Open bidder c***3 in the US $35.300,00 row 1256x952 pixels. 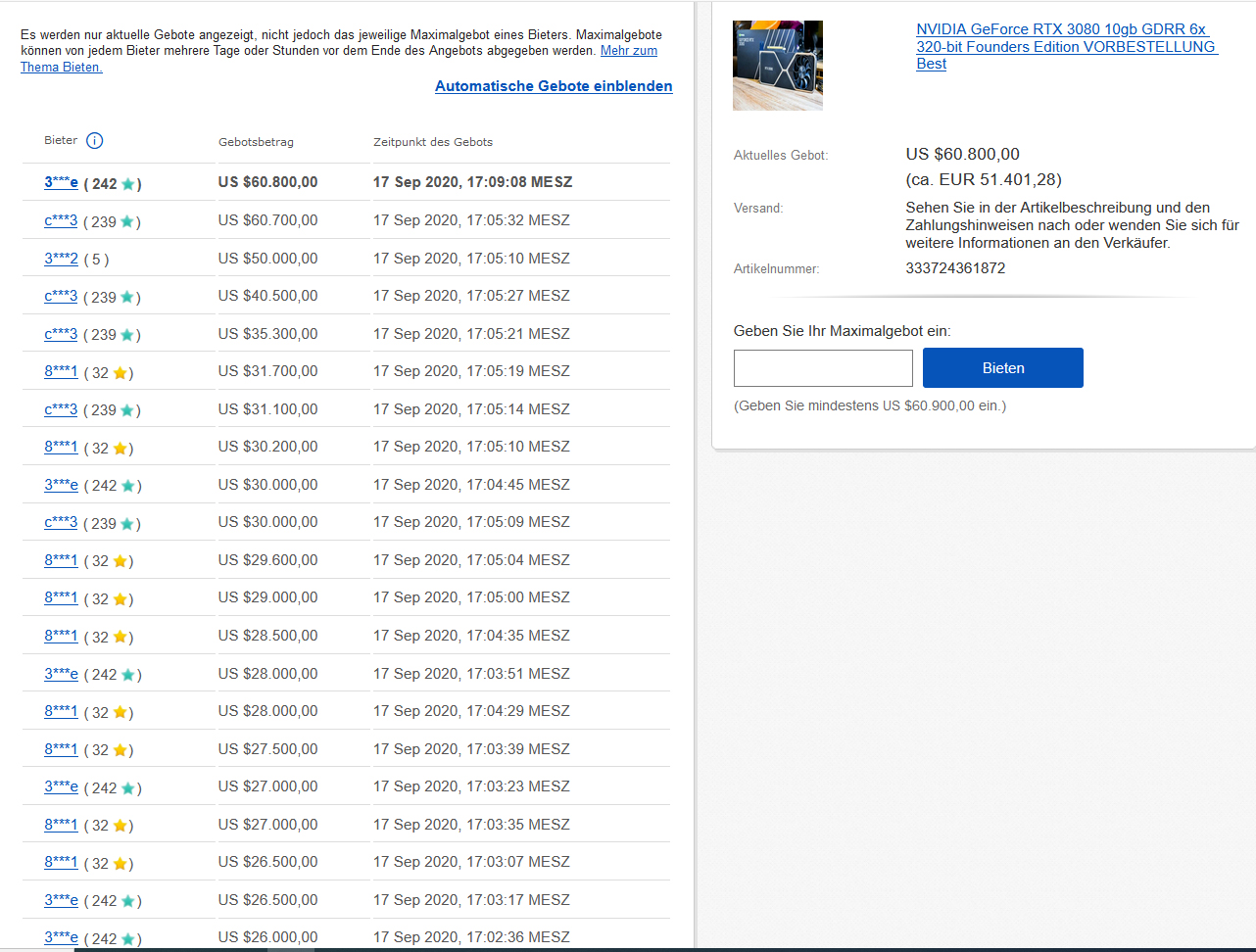point(61,334)
